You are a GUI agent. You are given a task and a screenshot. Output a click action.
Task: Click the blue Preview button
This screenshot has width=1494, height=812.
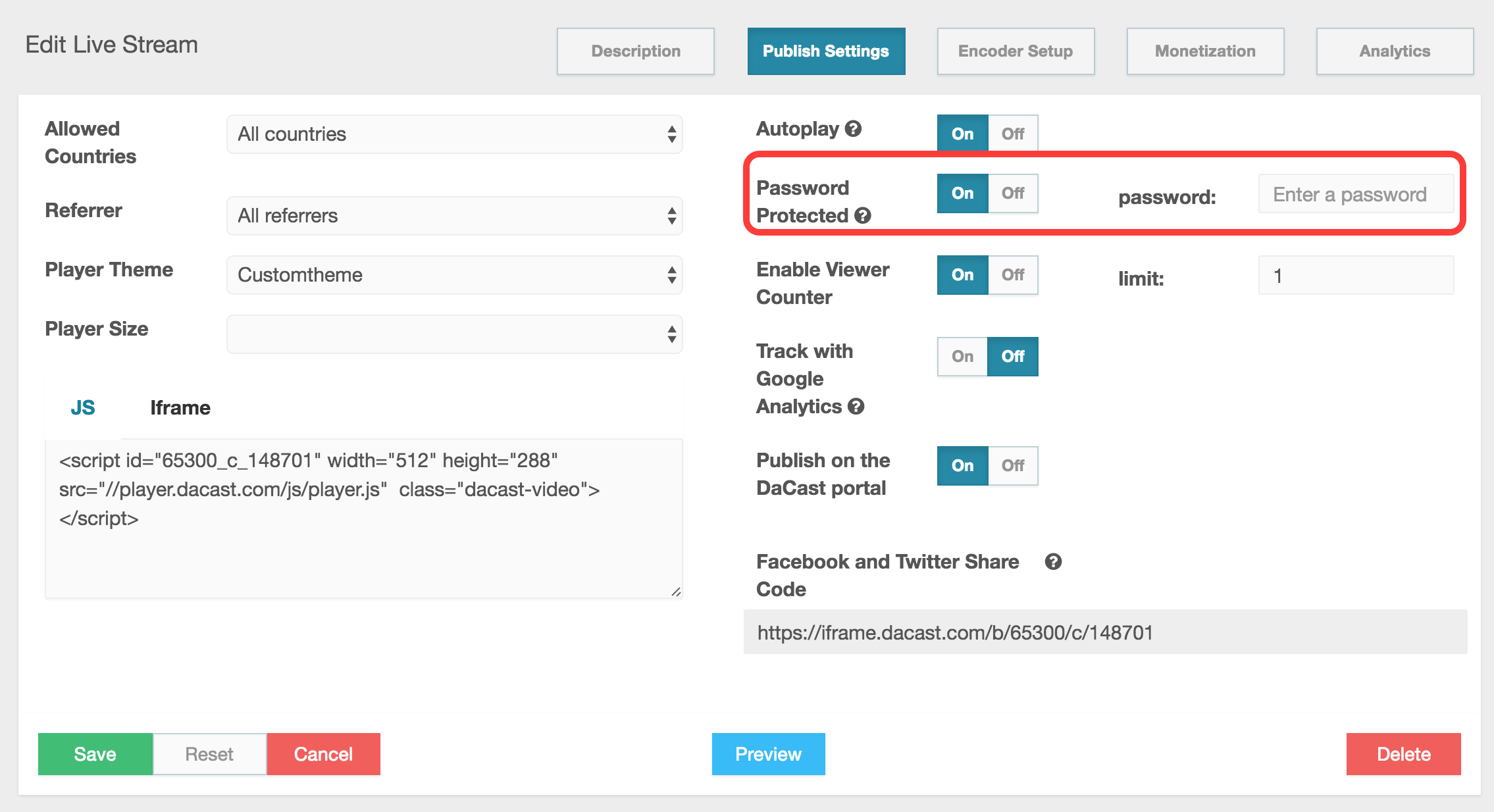(x=768, y=754)
